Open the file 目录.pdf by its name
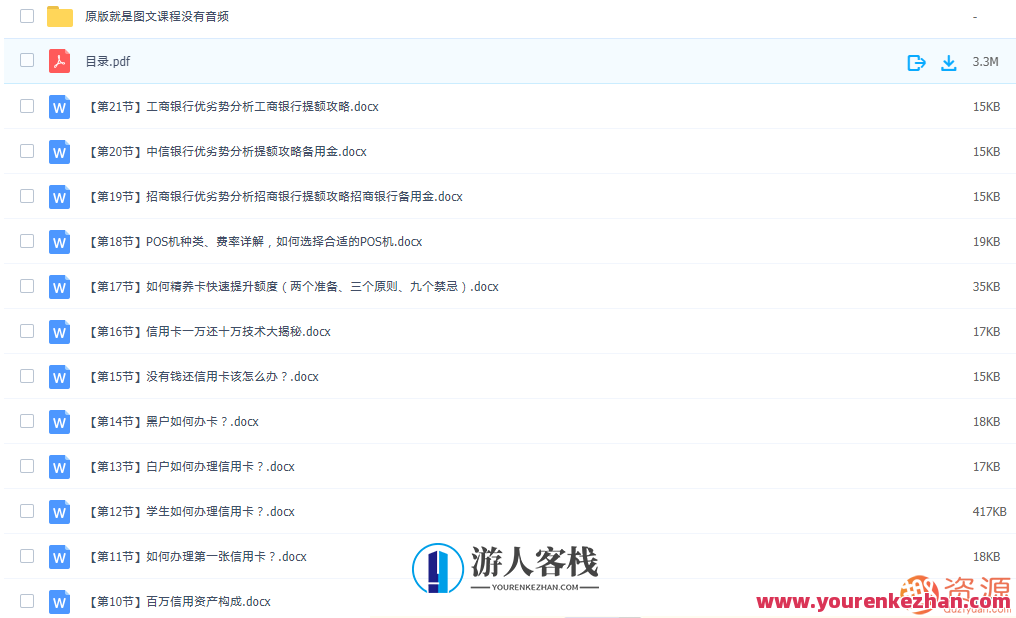1016x618 pixels. tap(109, 61)
